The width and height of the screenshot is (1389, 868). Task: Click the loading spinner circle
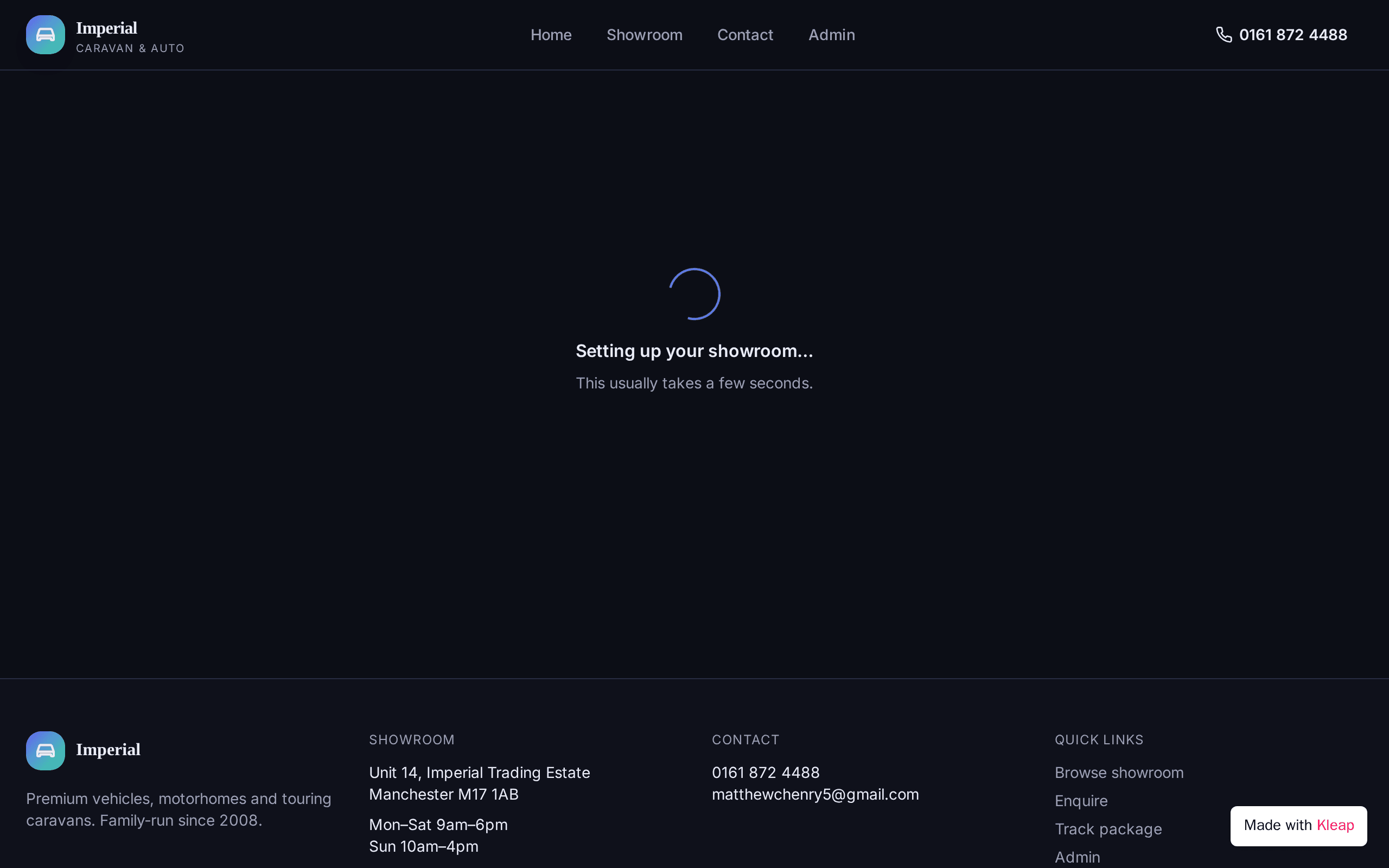[694, 294]
